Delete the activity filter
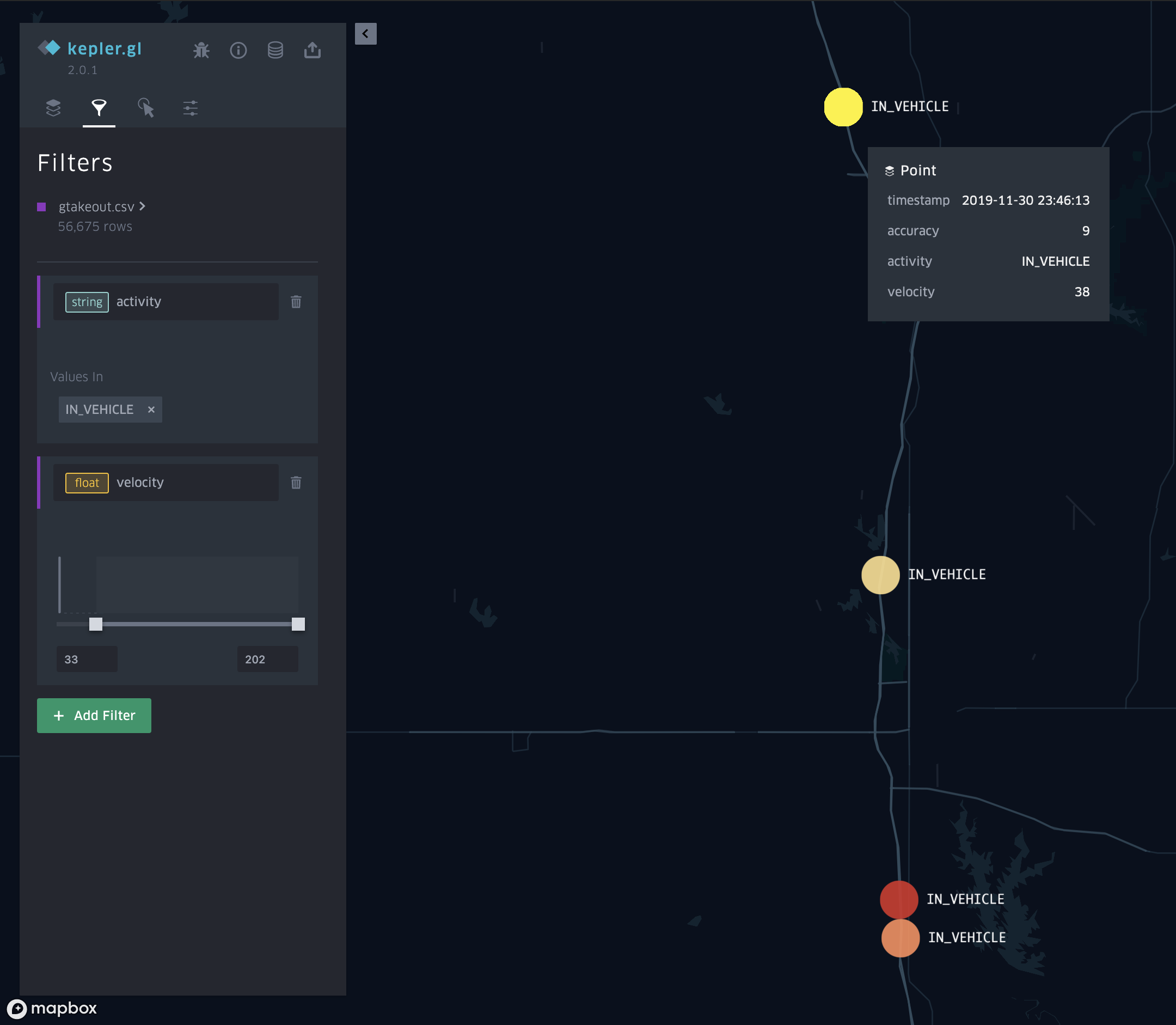 tap(296, 301)
